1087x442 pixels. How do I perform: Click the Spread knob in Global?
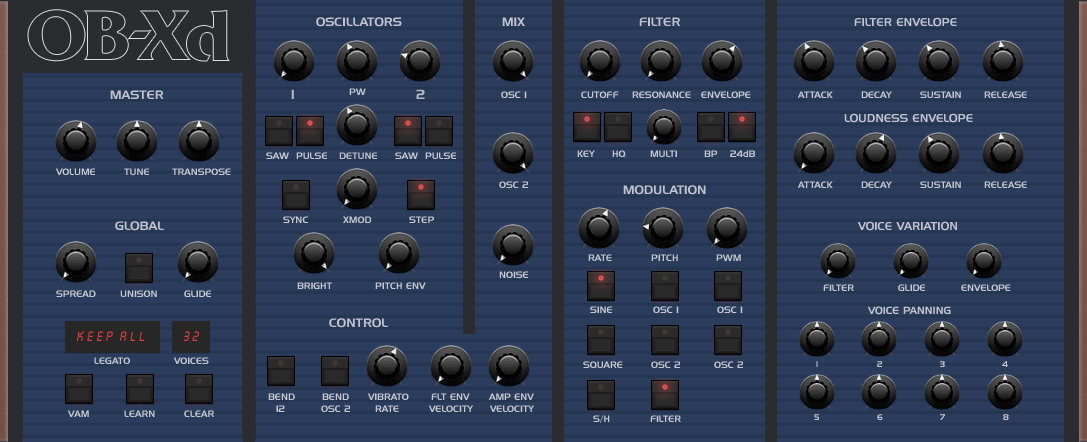pos(76,262)
